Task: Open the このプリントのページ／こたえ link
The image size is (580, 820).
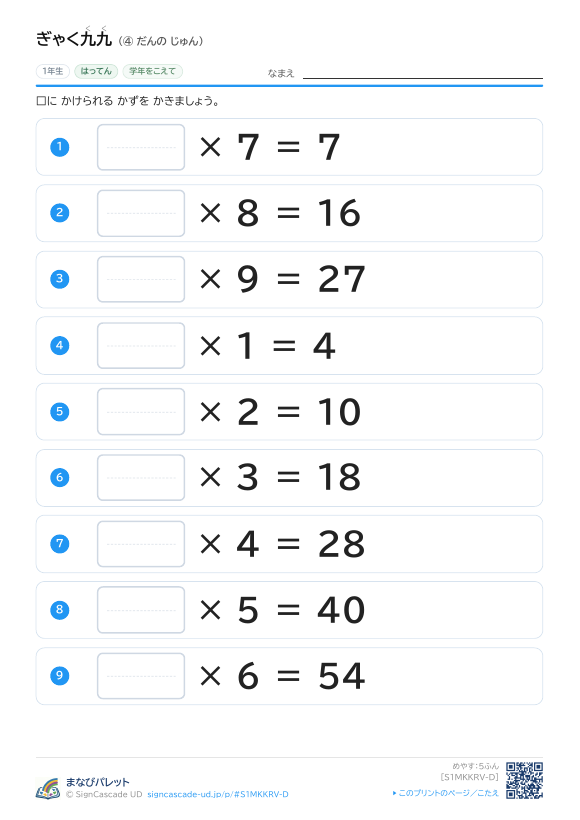Action: point(446,793)
